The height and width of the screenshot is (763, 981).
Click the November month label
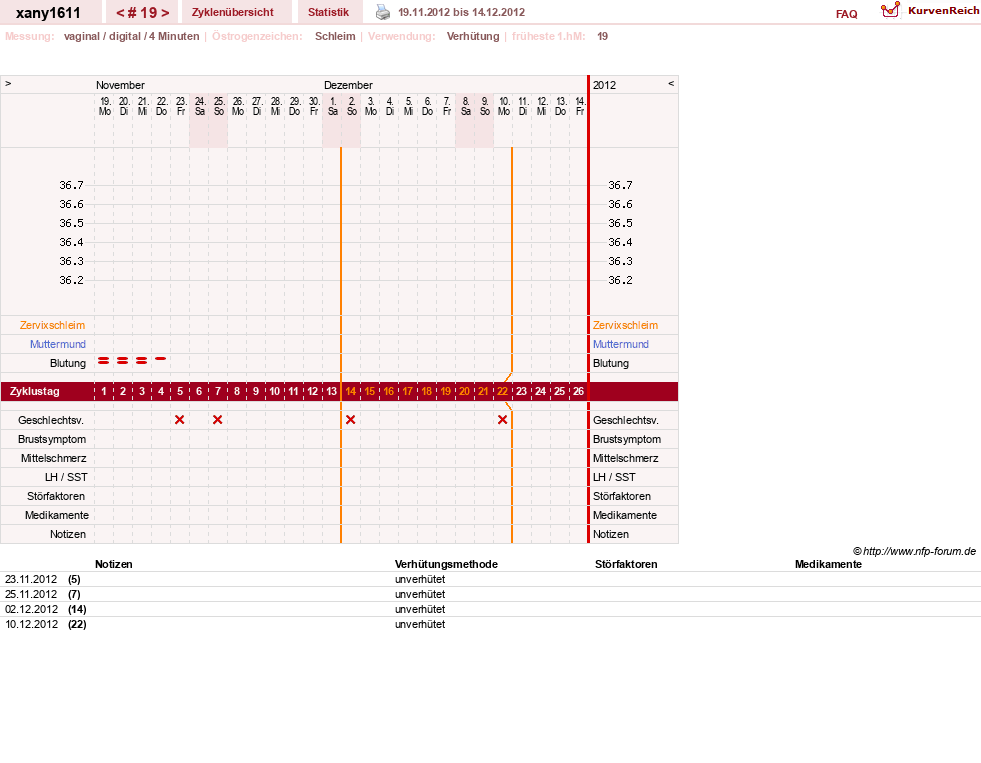point(120,85)
